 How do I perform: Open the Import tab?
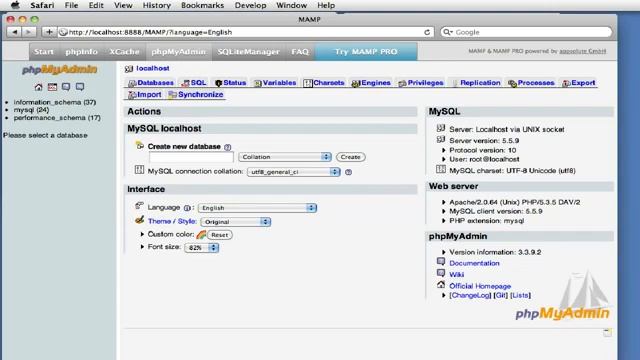[x=144, y=95]
